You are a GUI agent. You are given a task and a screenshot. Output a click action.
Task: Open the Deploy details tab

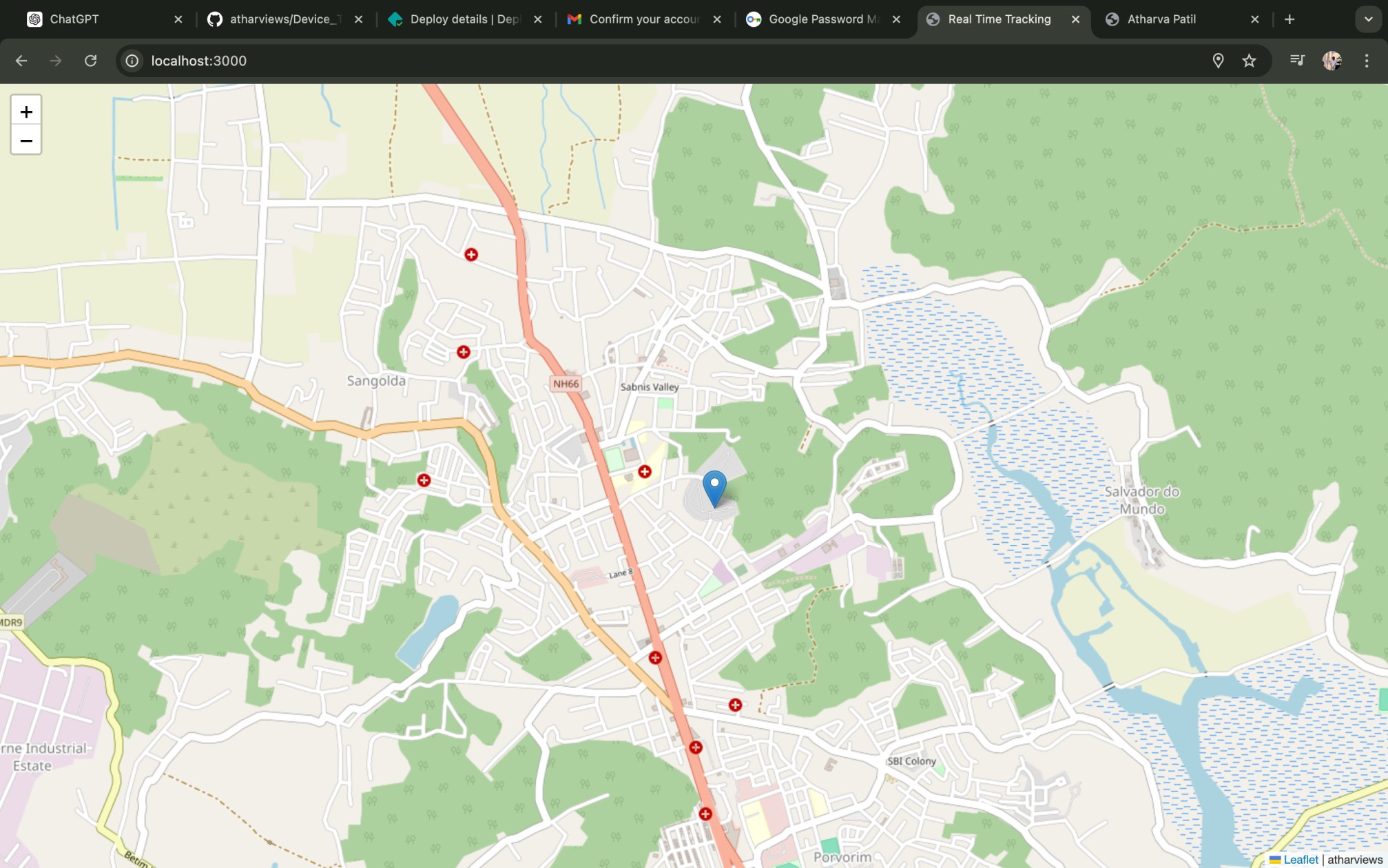coord(464,19)
